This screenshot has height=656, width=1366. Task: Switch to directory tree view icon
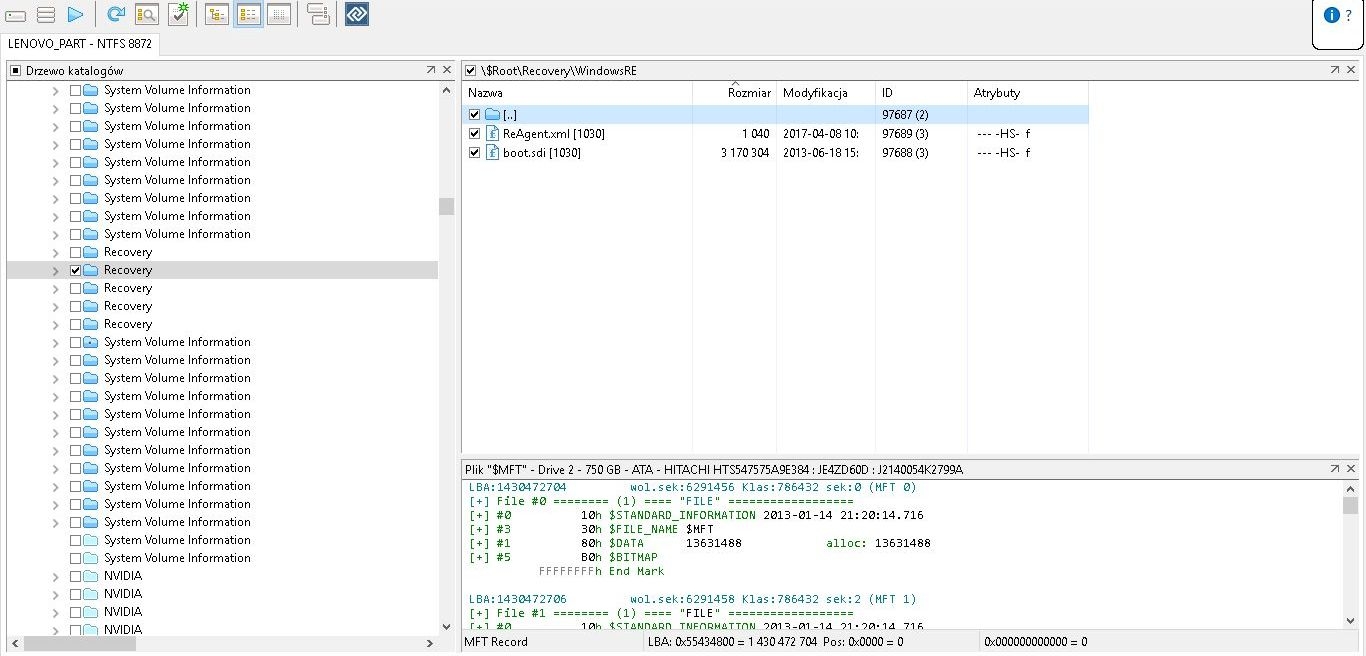point(216,14)
